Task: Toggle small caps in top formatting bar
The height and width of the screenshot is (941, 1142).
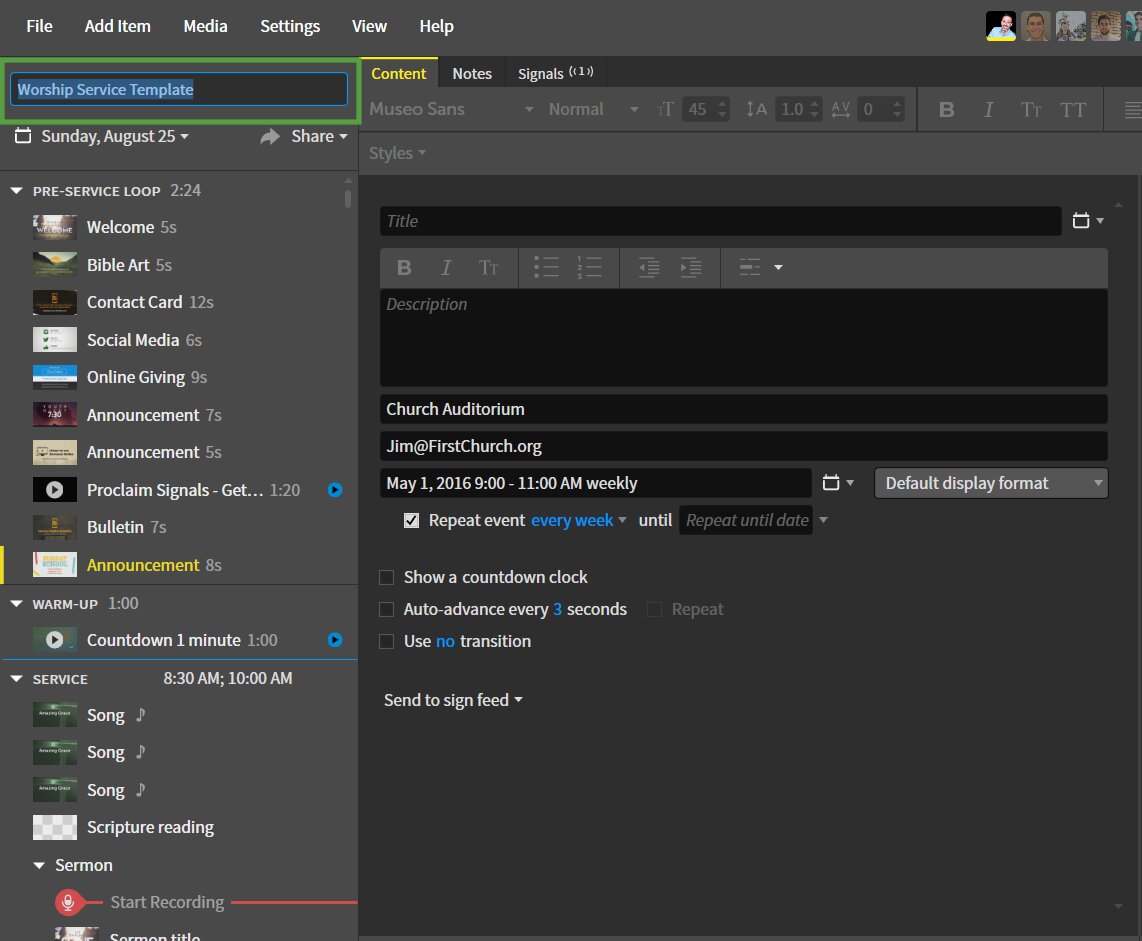Action: (x=1031, y=110)
